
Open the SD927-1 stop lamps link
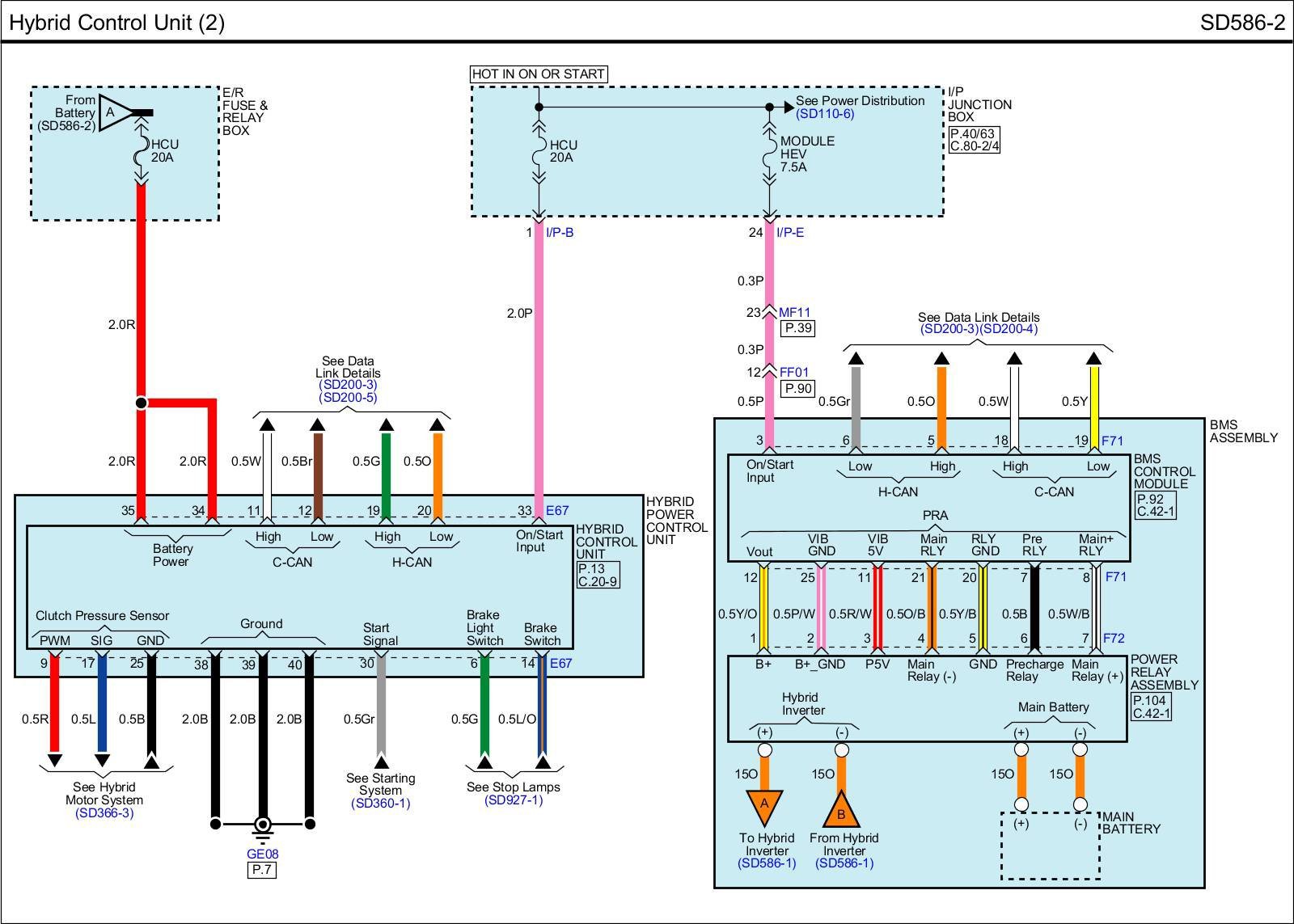click(514, 800)
